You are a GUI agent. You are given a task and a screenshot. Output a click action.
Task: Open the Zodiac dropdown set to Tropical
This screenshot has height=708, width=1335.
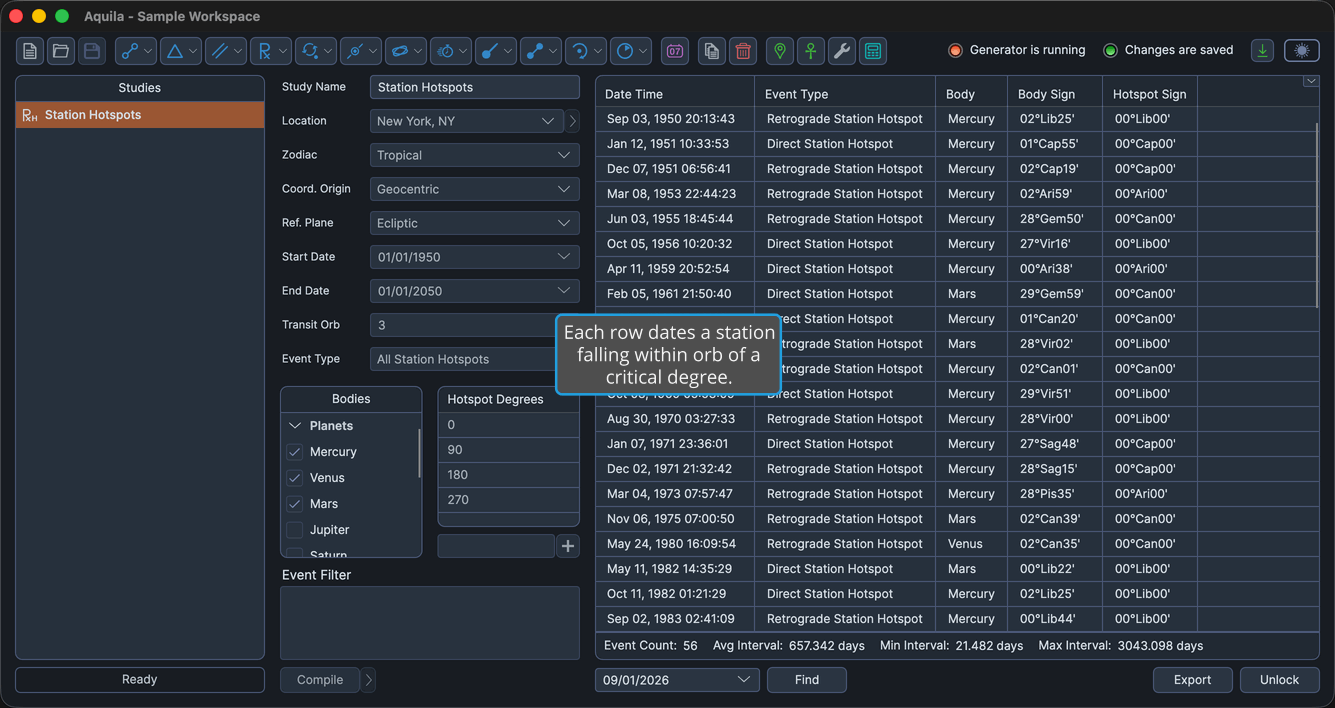tap(475, 155)
